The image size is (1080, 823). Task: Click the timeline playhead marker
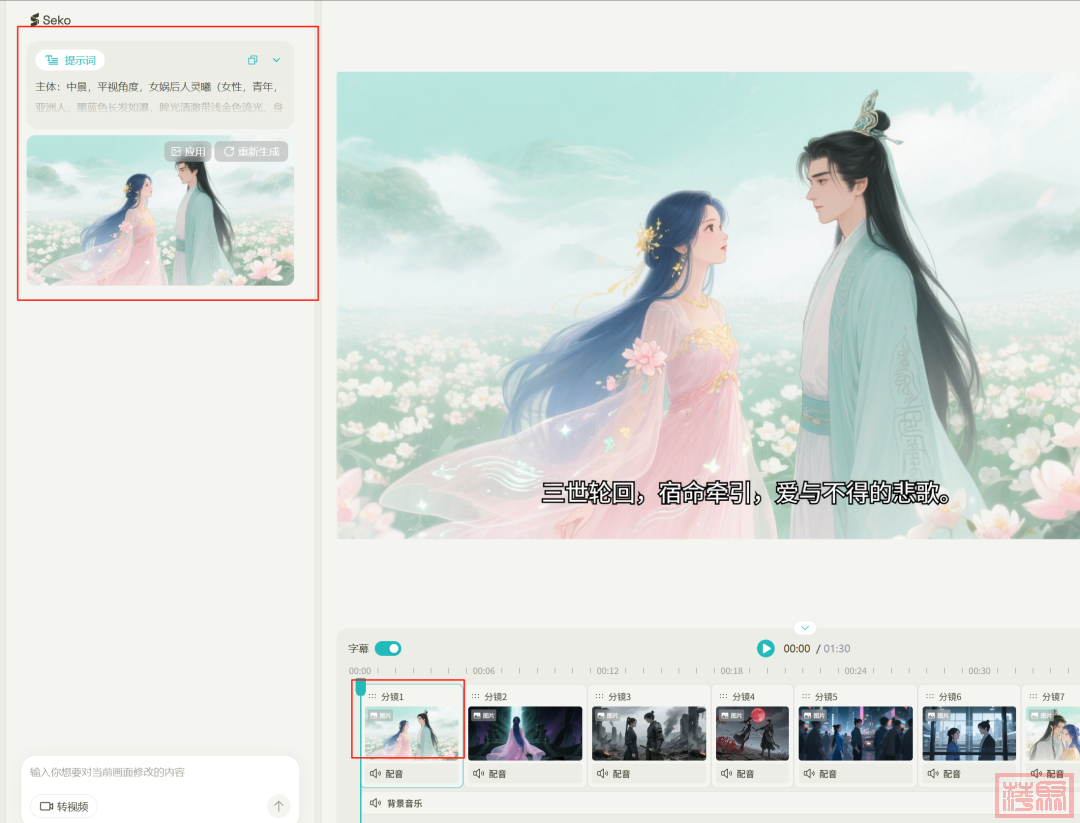coord(360,687)
